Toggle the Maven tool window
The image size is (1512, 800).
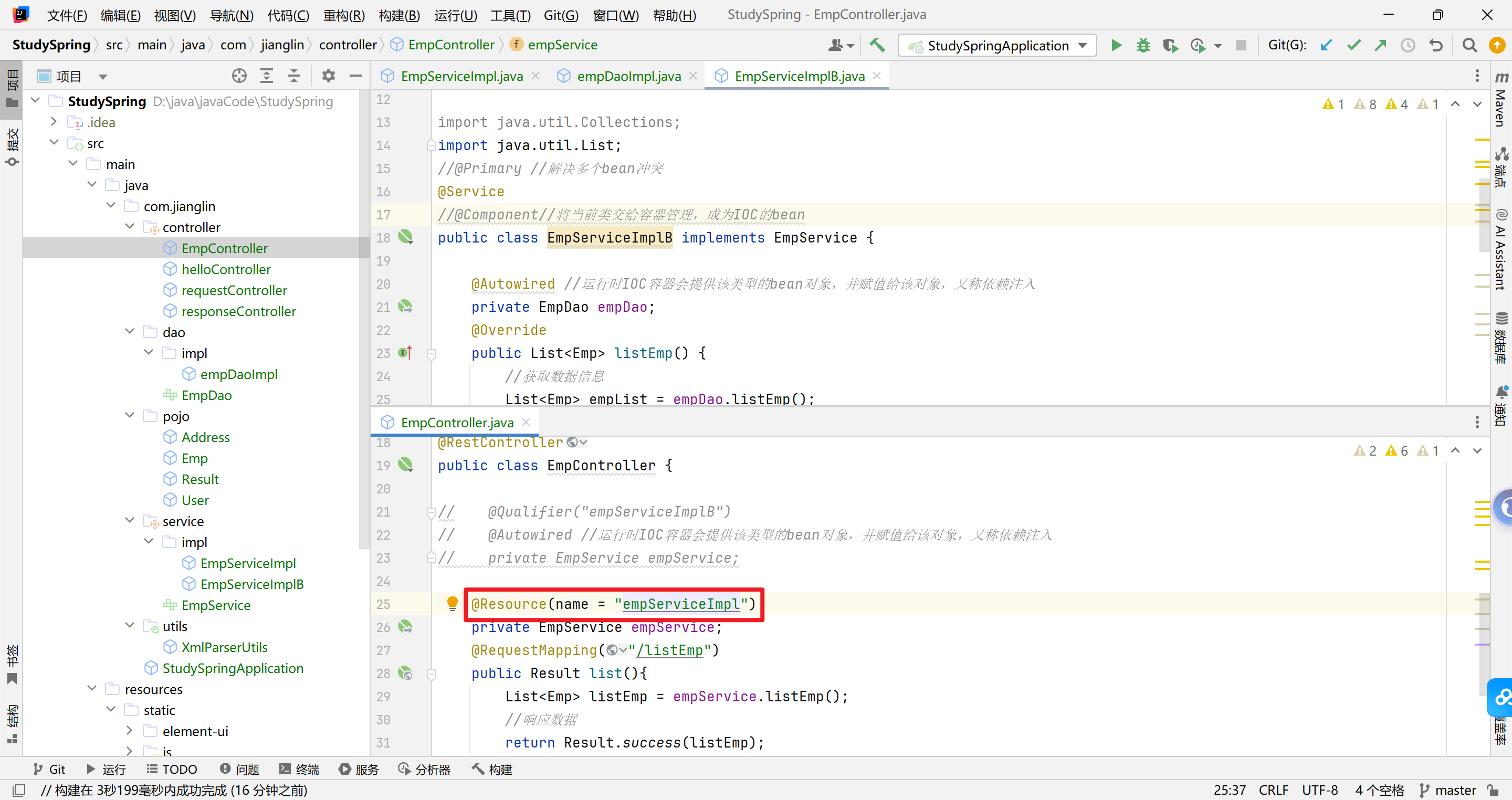1501,100
